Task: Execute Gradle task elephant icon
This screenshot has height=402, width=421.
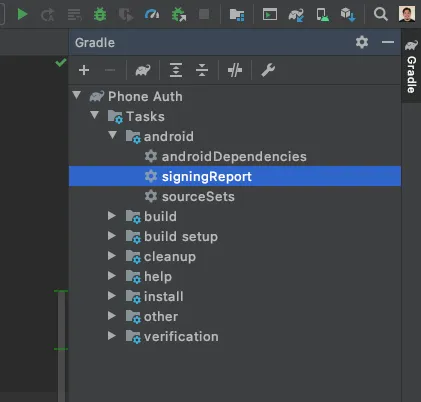Action: (143, 70)
